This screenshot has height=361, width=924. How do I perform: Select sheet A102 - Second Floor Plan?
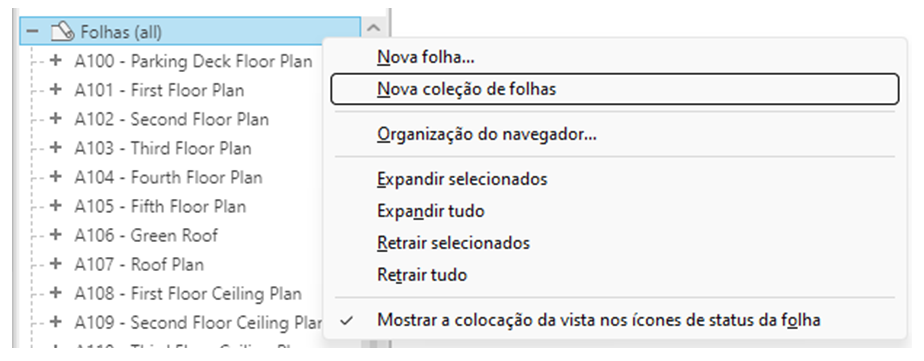click(171, 120)
